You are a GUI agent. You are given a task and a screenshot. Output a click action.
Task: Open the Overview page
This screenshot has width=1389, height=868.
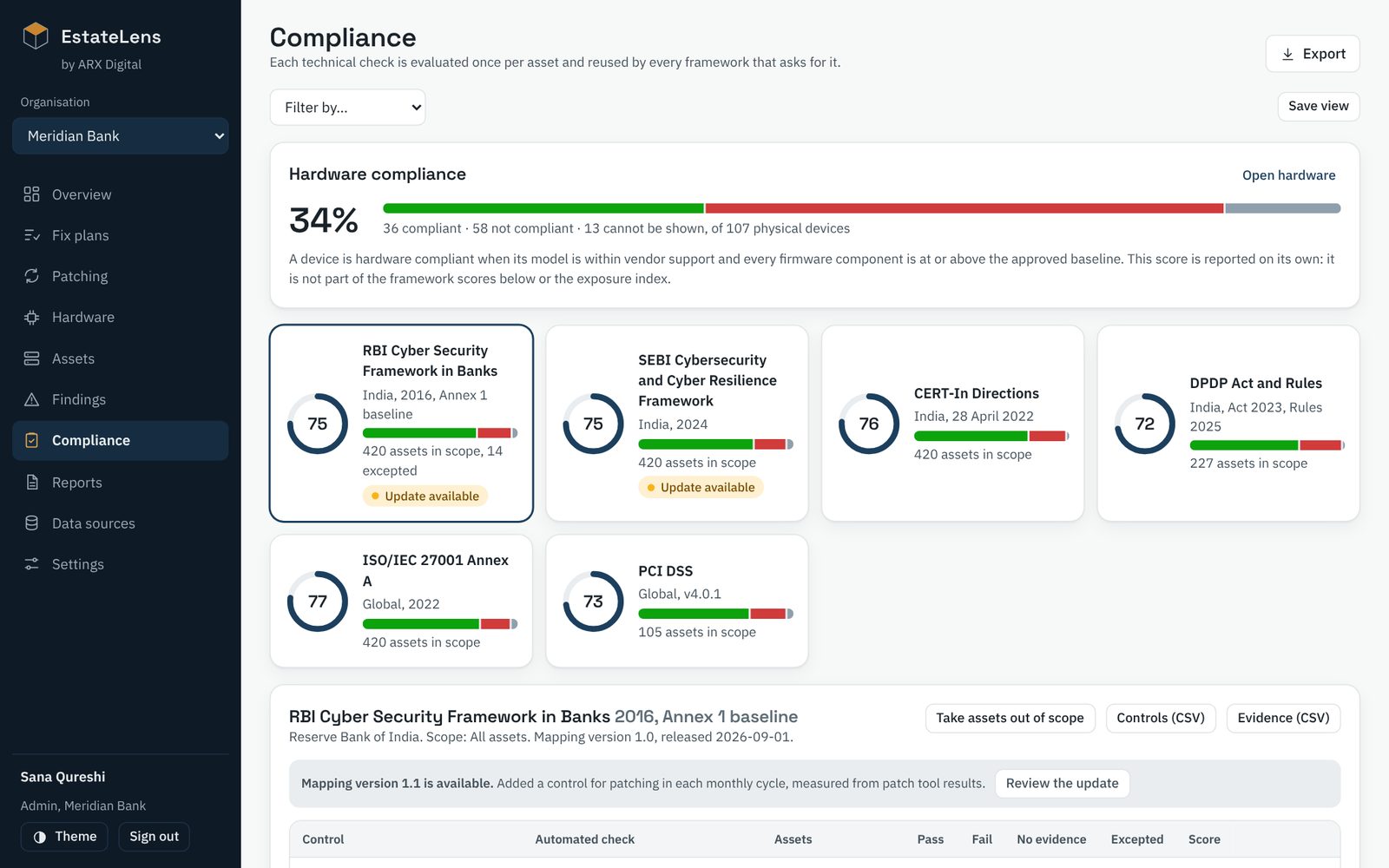tap(121, 194)
